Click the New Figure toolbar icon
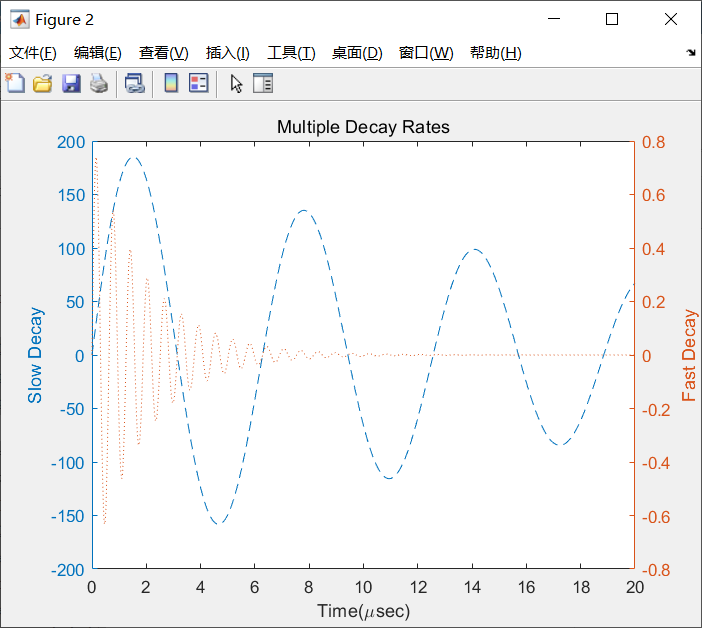 [15, 84]
